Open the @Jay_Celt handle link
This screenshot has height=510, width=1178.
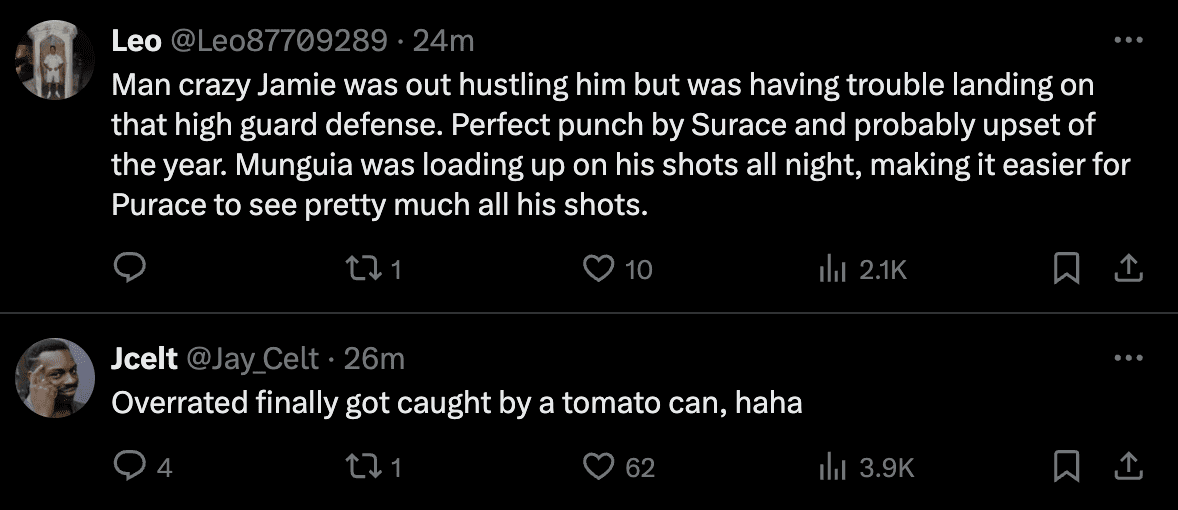pyautogui.click(x=253, y=358)
